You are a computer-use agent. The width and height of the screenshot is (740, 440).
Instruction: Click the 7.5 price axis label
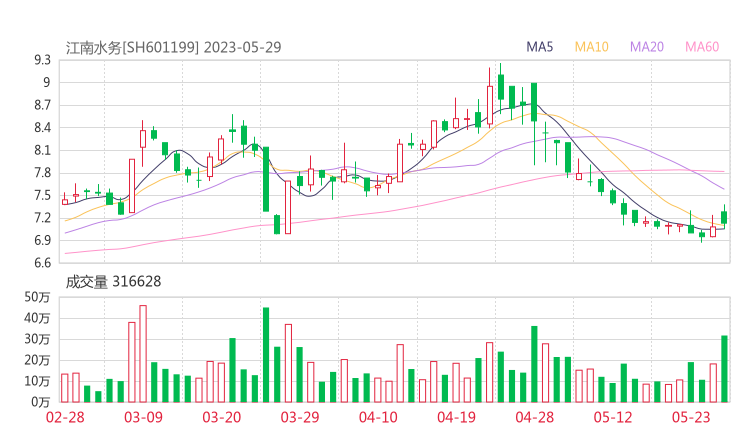tap(42, 195)
